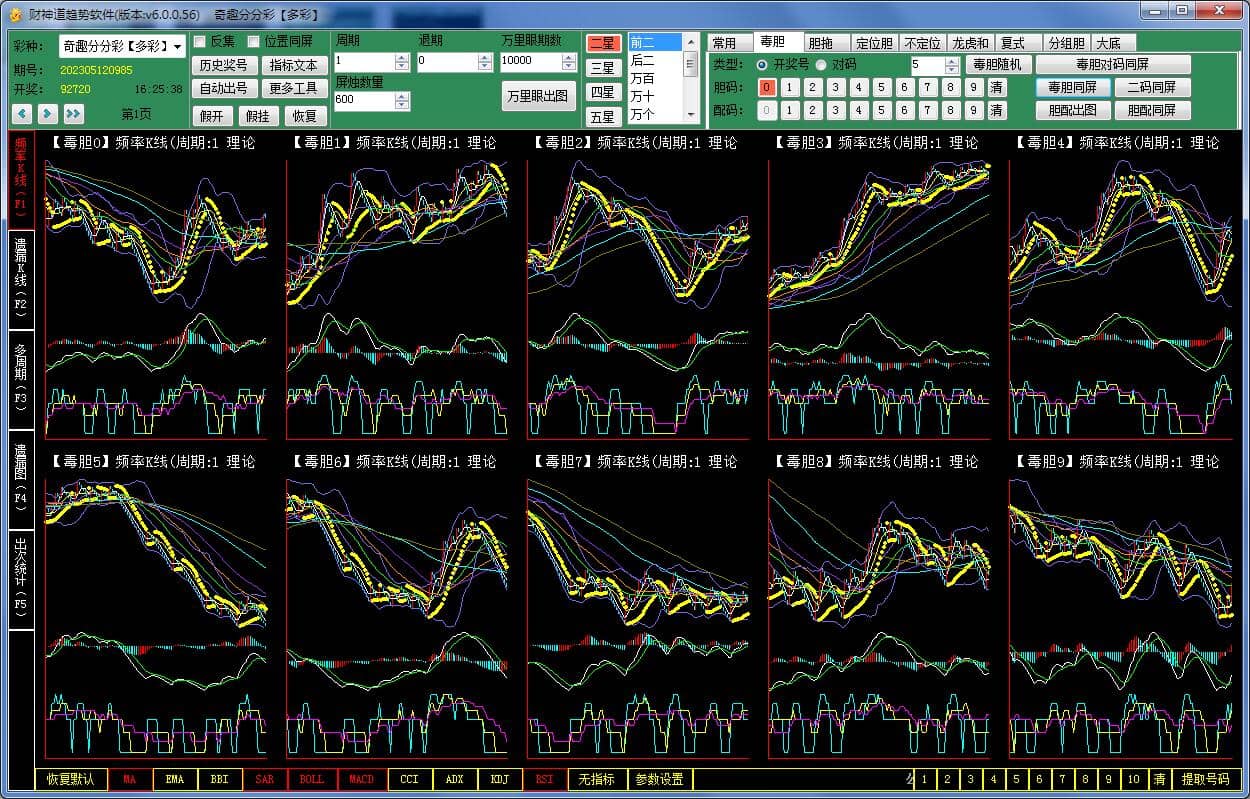Increase the 周期 value with up arrow

click(402, 57)
